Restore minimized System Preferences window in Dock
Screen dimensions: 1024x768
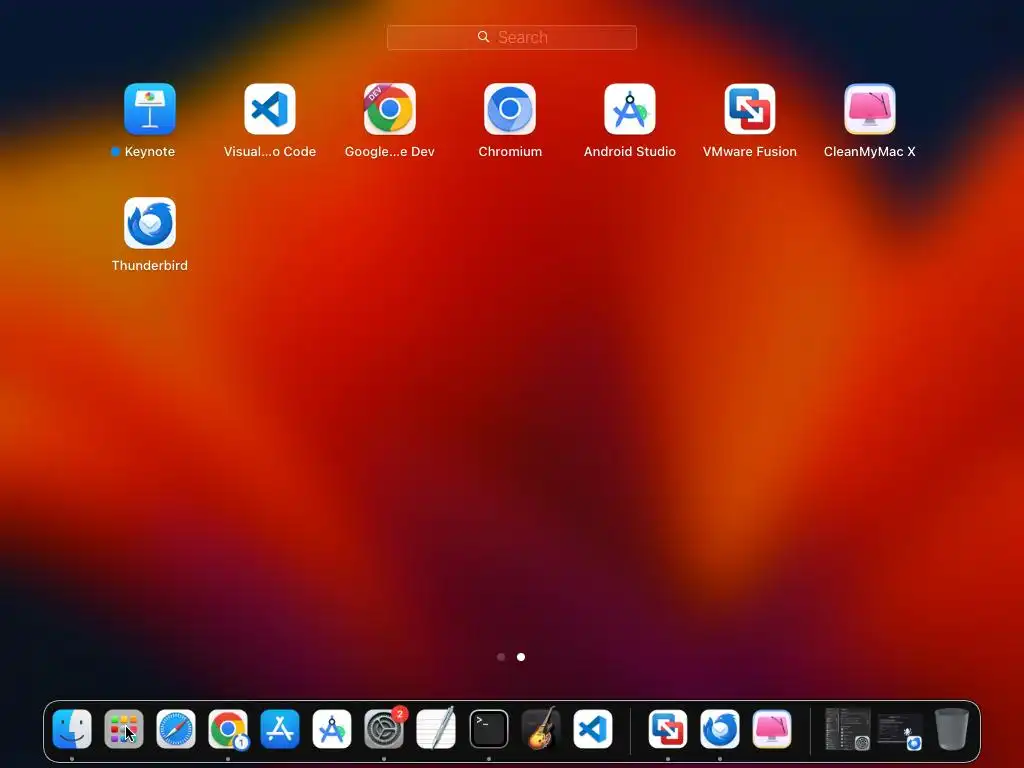(x=847, y=729)
